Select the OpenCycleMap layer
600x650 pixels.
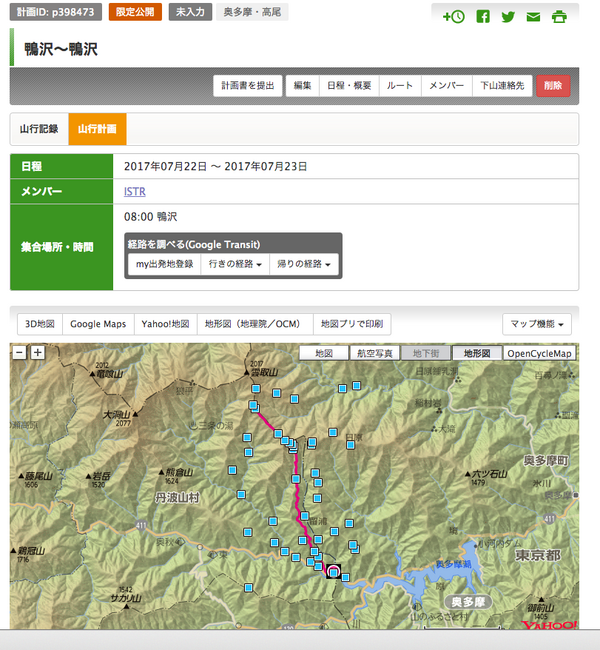click(x=539, y=353)
